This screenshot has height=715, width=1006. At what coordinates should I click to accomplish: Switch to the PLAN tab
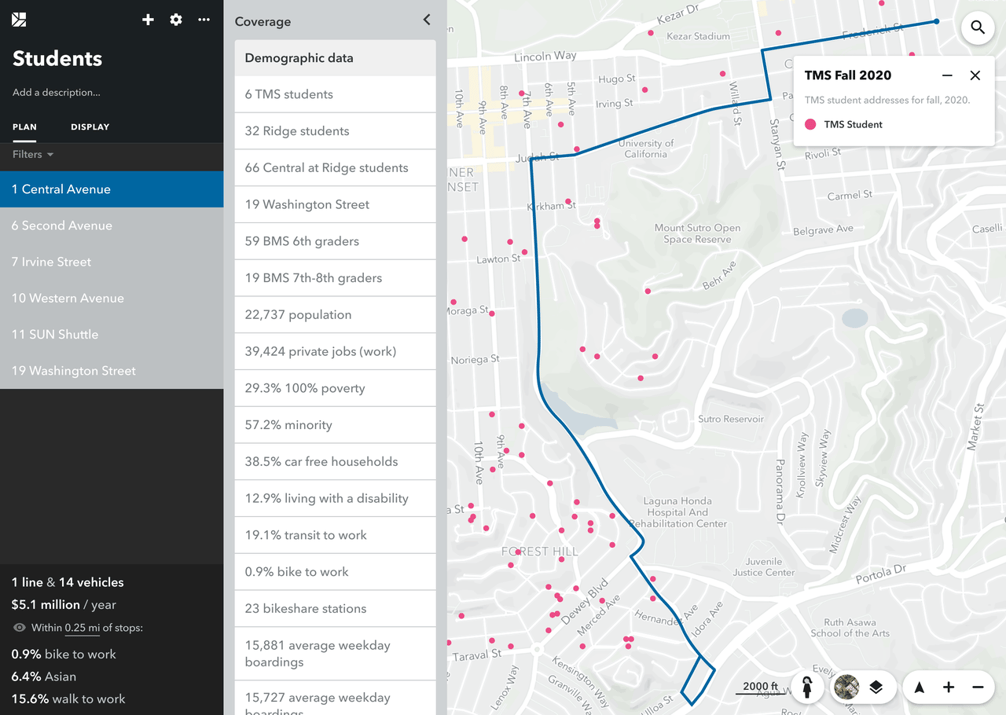click(24, 127)
